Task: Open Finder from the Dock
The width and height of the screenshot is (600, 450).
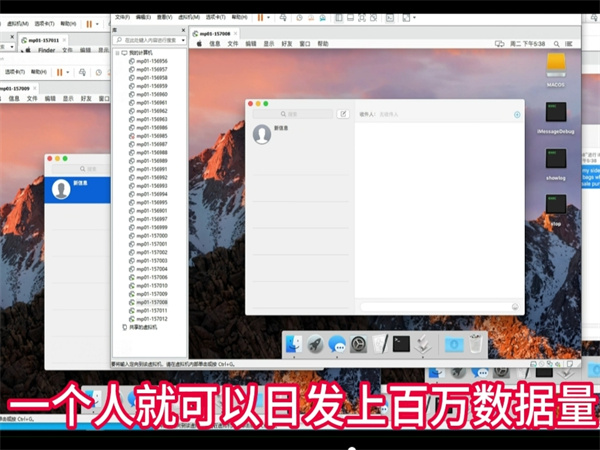Action: click(294, 344)
